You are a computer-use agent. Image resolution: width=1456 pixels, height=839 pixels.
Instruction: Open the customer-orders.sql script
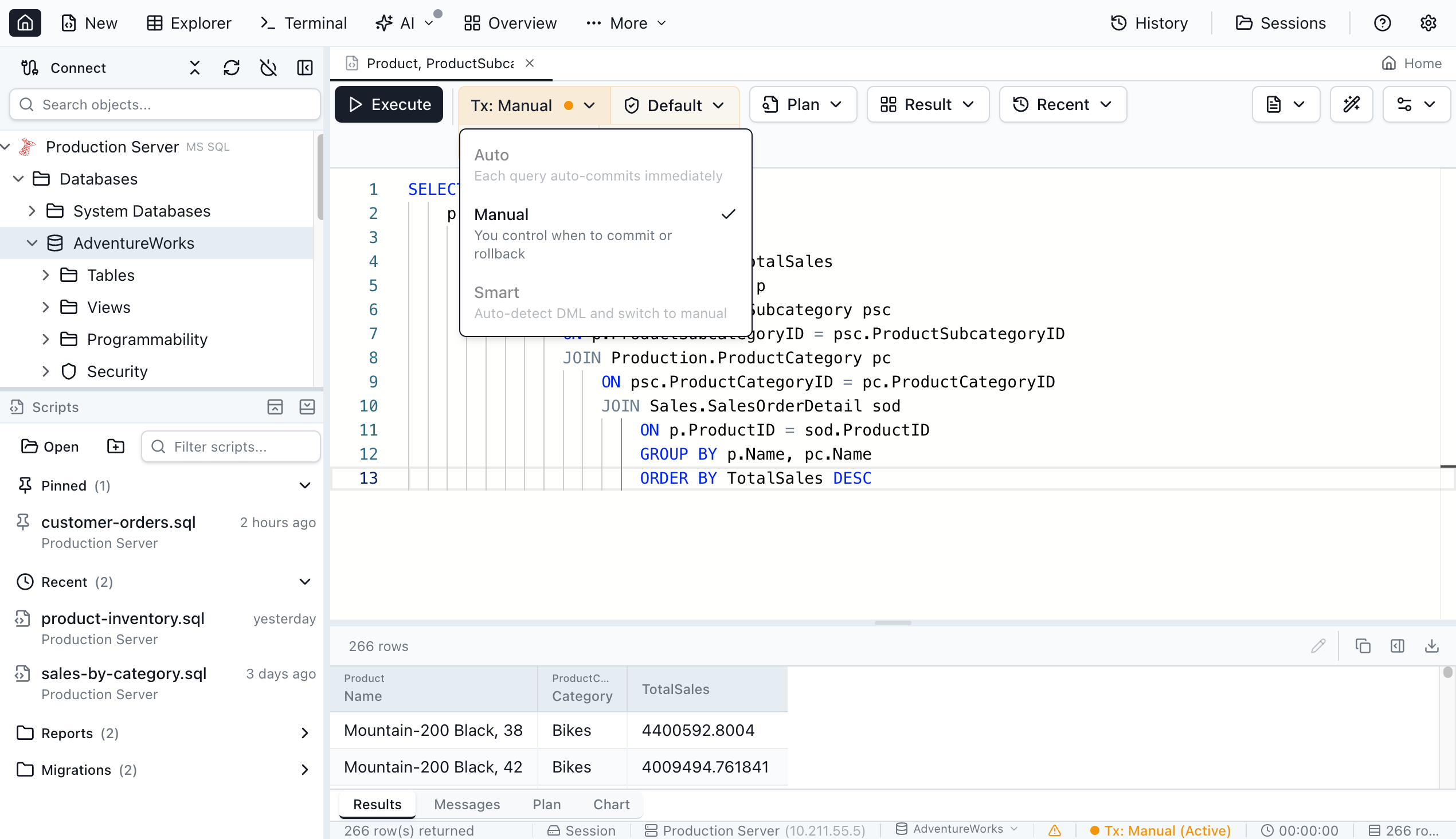(118, 522)
